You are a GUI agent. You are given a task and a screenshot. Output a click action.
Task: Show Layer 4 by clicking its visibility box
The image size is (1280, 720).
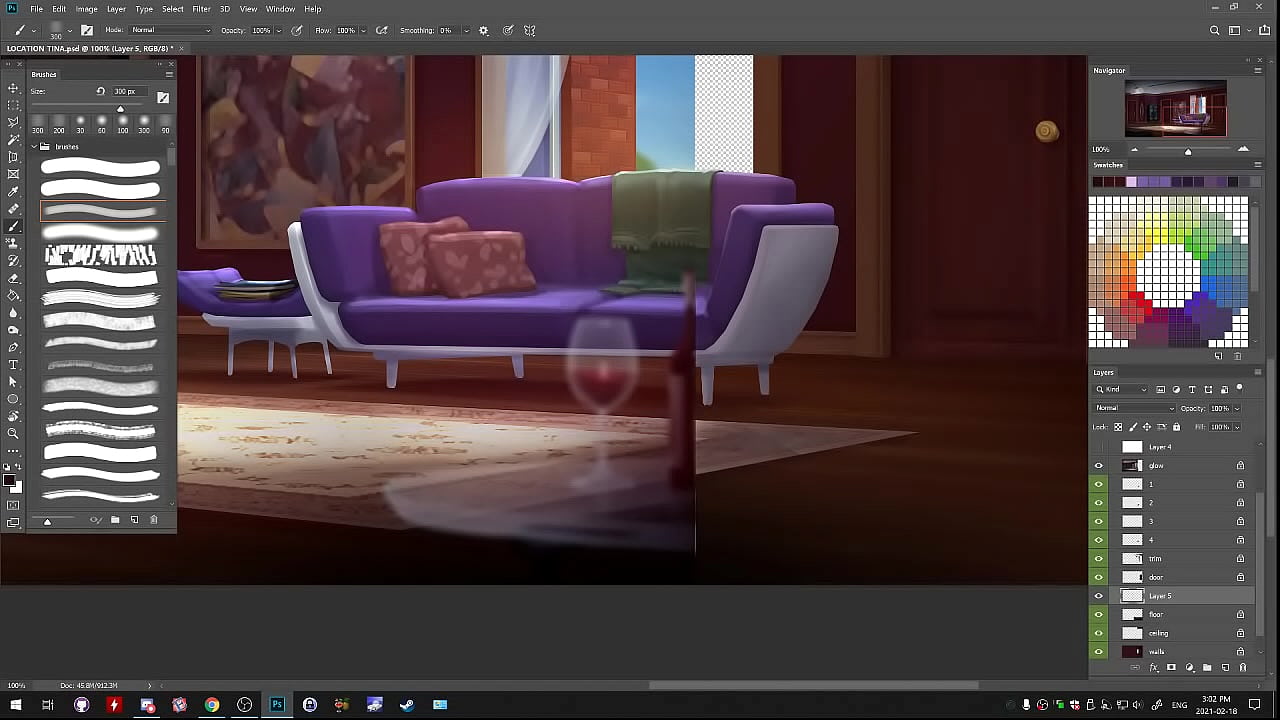point(1099,447)
